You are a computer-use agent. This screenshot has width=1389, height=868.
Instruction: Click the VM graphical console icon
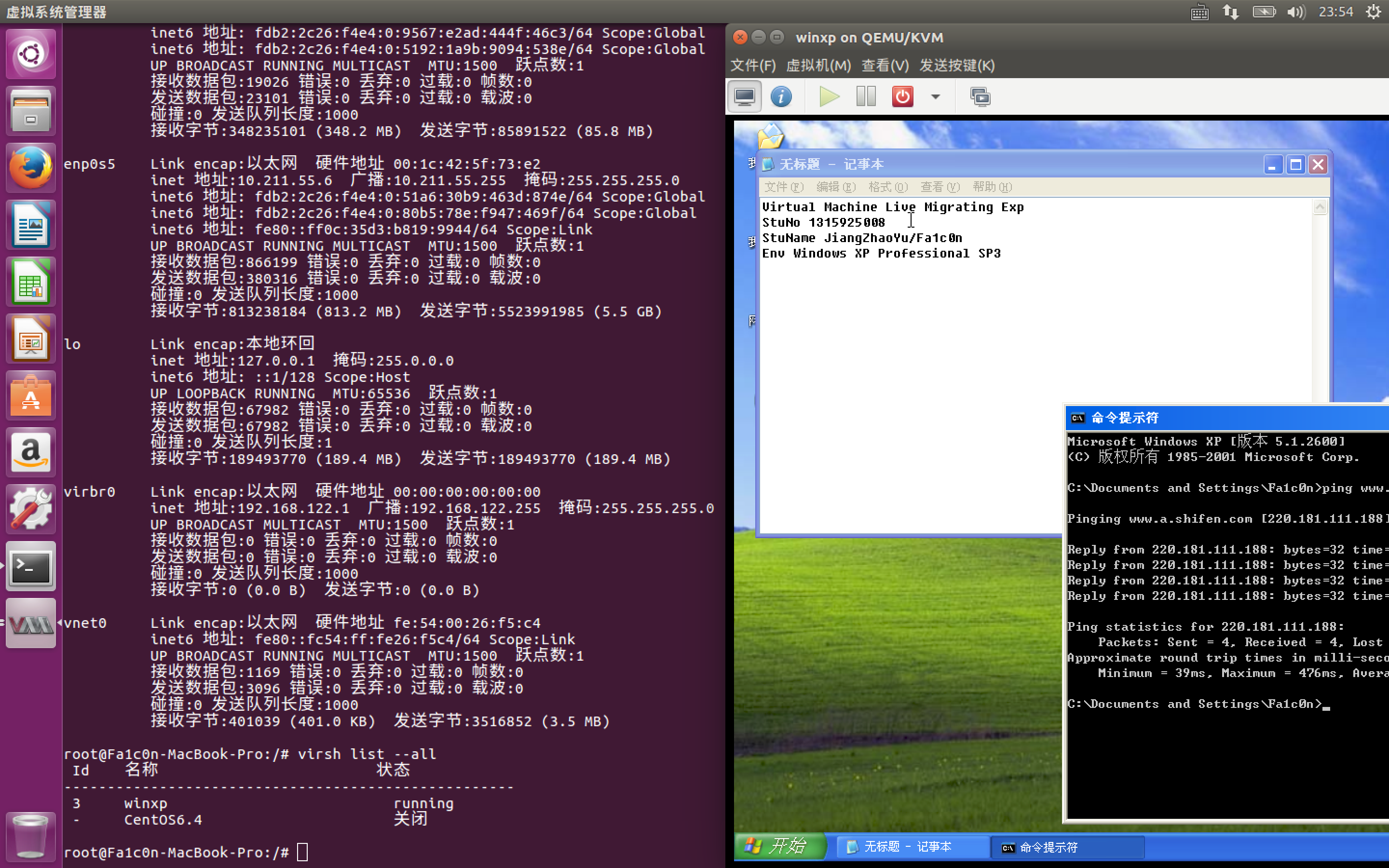pyautogui.click(x=745, y=96)
